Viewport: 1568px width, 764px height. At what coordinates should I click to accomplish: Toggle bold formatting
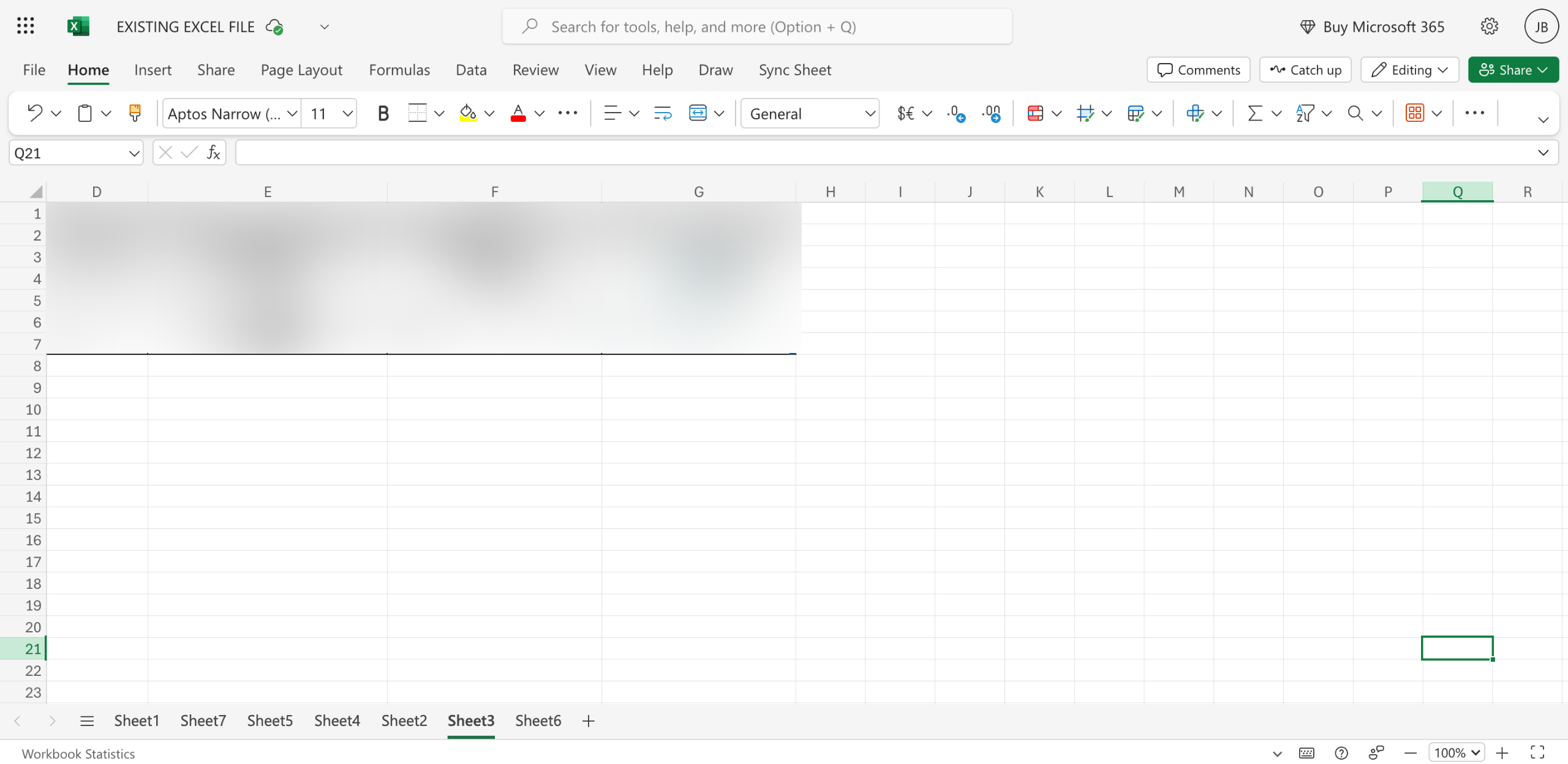click(x=383, y=113)
